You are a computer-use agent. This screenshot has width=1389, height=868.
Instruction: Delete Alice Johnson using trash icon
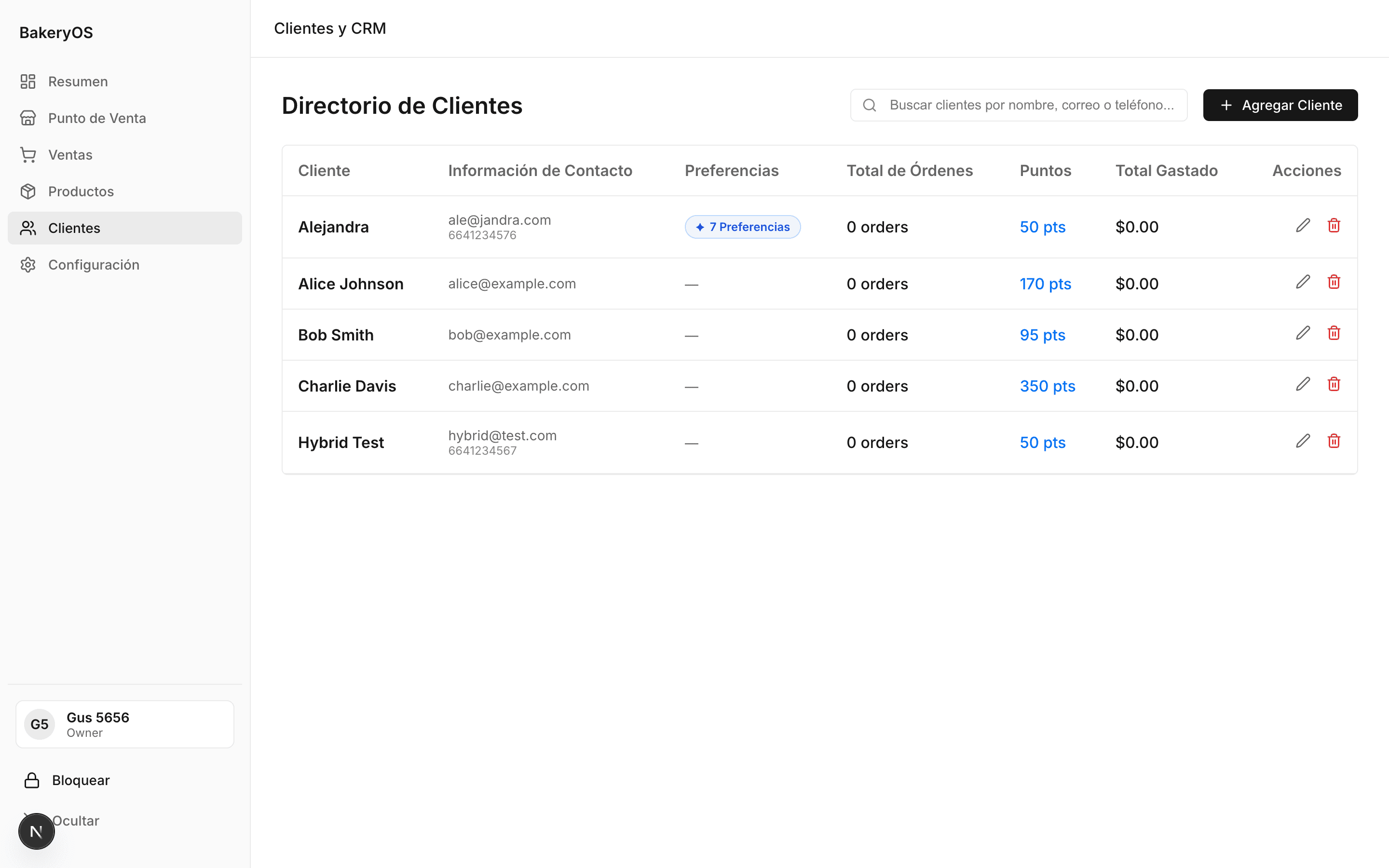[1334, 282]
